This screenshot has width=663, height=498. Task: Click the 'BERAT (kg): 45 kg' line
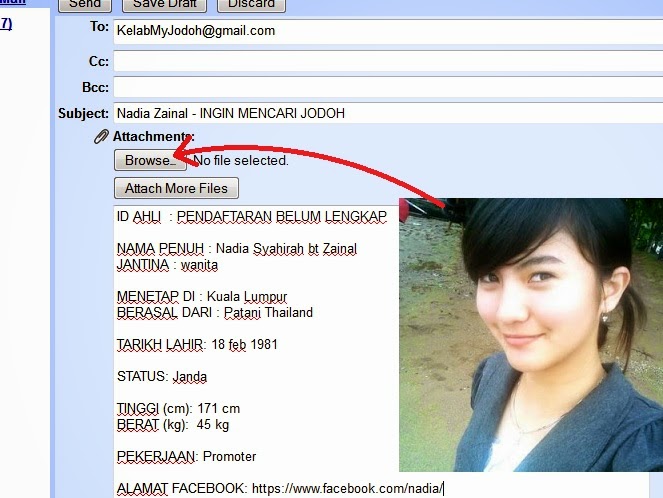click(x=173, y=424)
